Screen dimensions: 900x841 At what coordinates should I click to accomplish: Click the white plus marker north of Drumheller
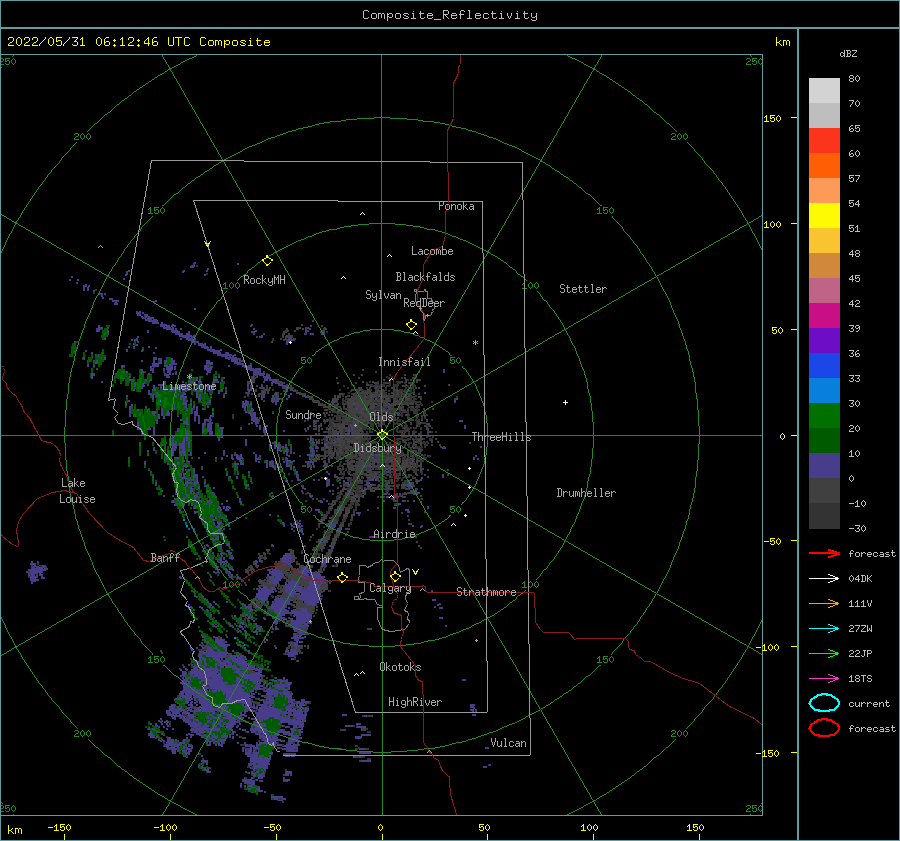pos(565,402)
